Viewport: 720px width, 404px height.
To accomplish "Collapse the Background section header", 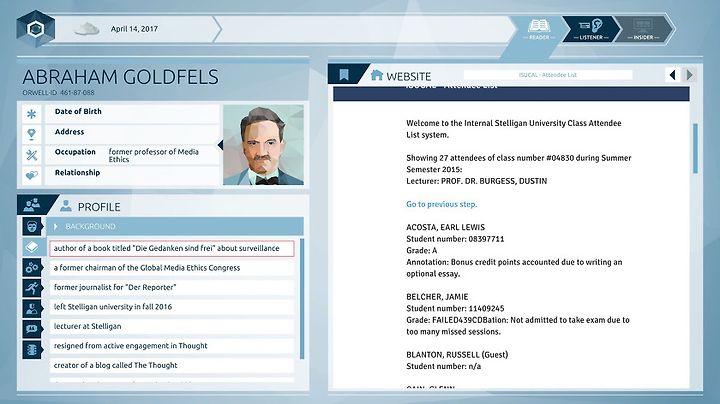I will coord(175,226).
